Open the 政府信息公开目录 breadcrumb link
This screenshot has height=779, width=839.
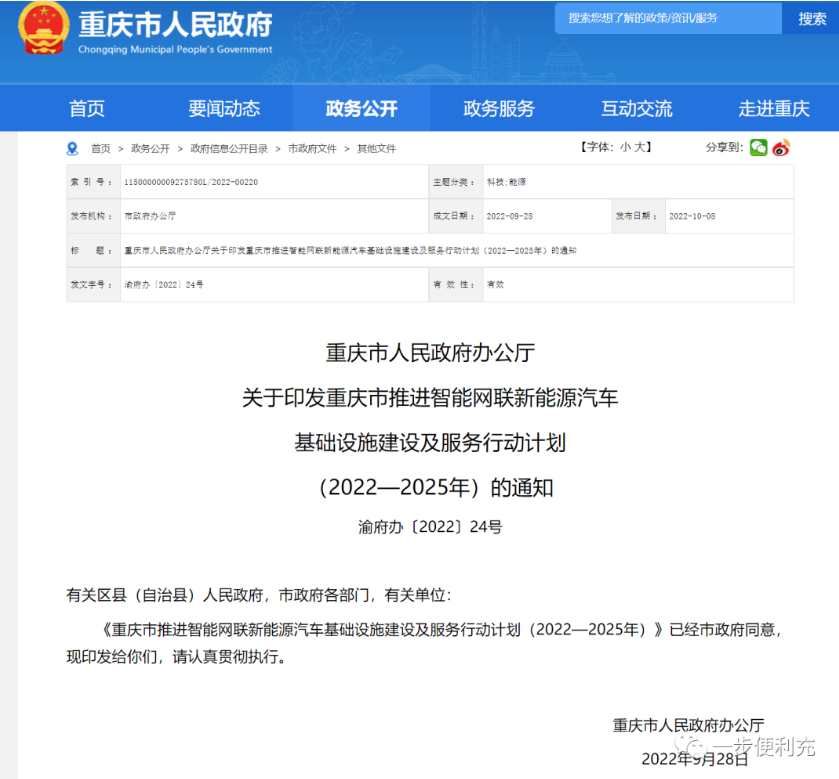point(229,148)
